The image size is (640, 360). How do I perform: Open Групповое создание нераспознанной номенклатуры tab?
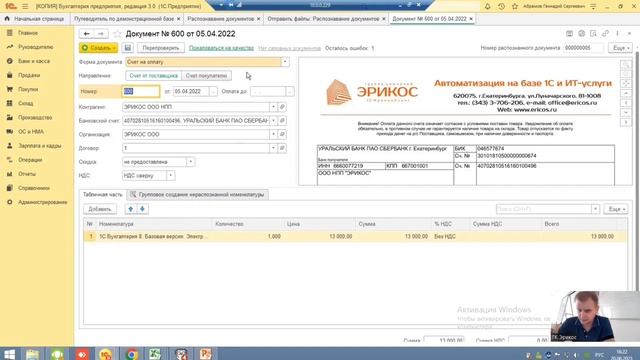(x=198, y=195)
